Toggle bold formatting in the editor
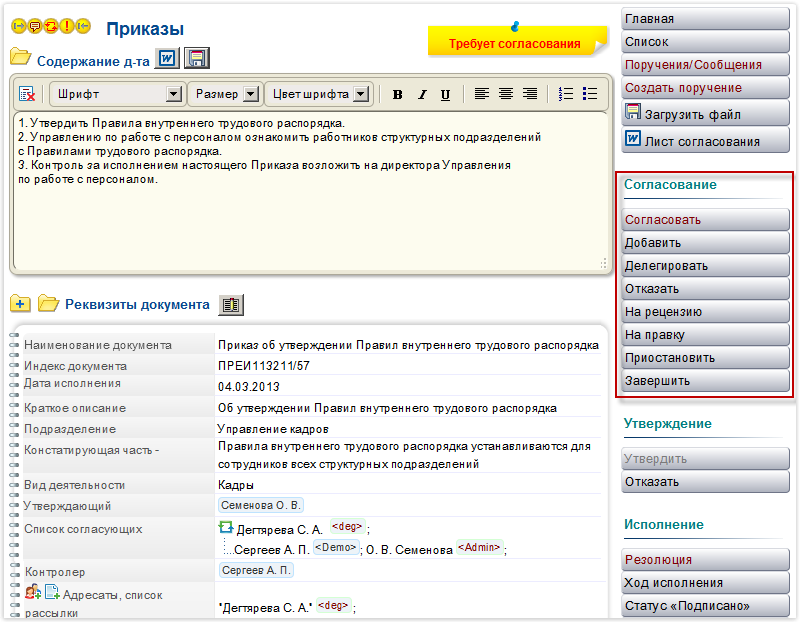 pos(397,93)
